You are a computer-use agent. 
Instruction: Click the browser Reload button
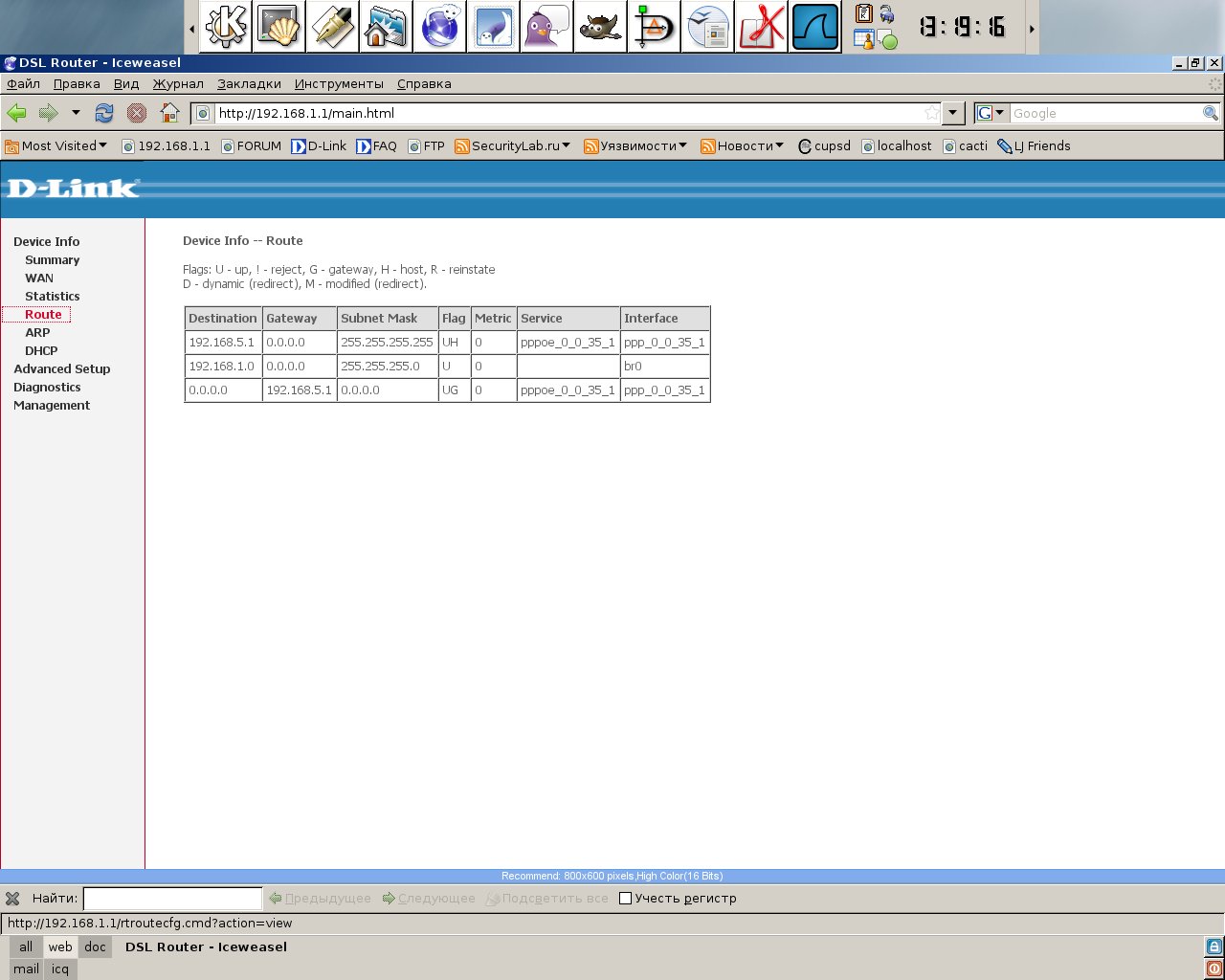[104, 113]
